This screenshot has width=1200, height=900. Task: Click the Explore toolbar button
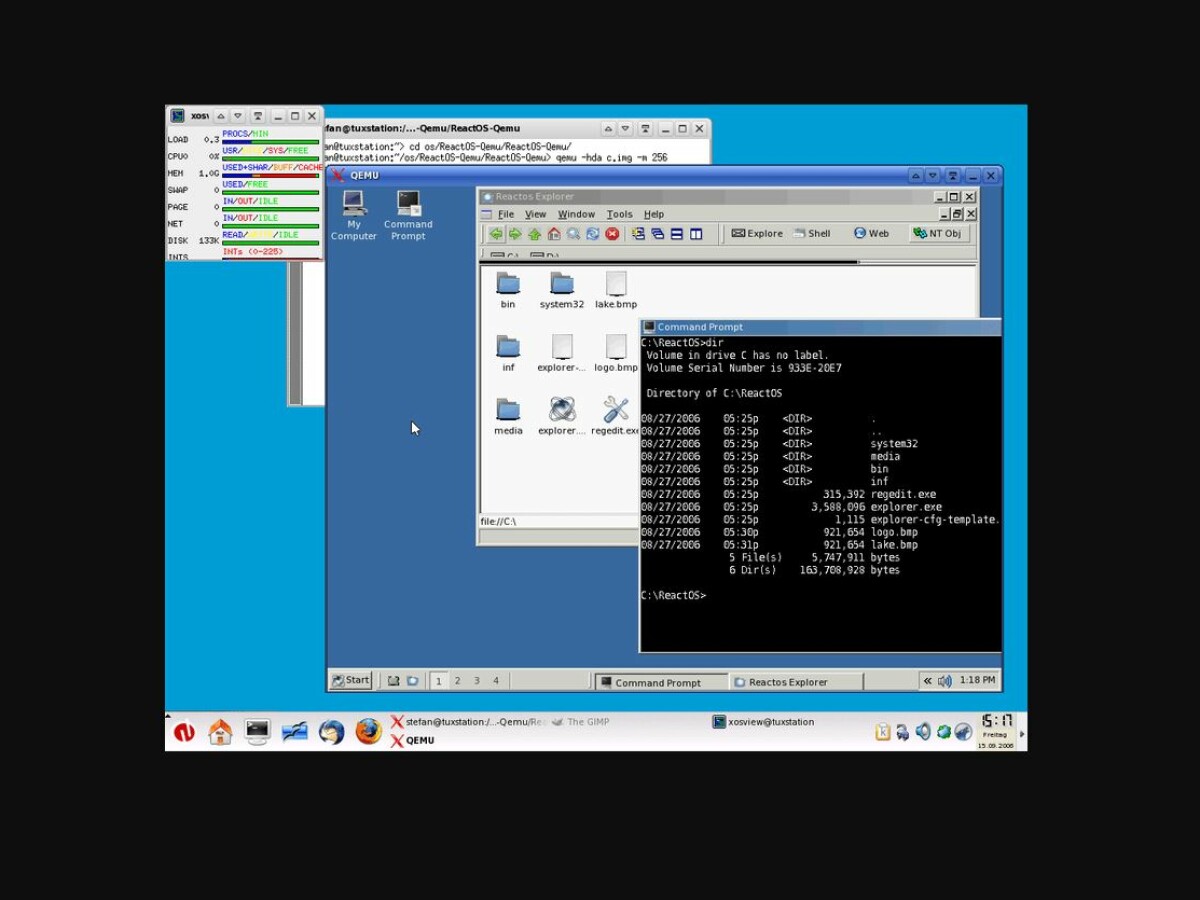coord(757,233)
